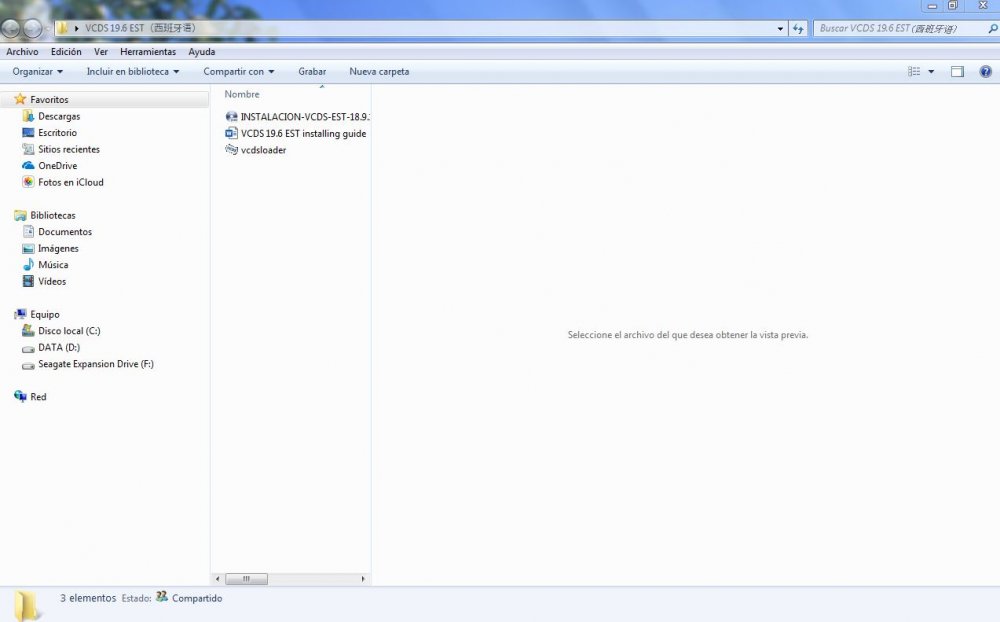
Task: Click the DATA (D:) drive icon
Action: tap(28, 348)
